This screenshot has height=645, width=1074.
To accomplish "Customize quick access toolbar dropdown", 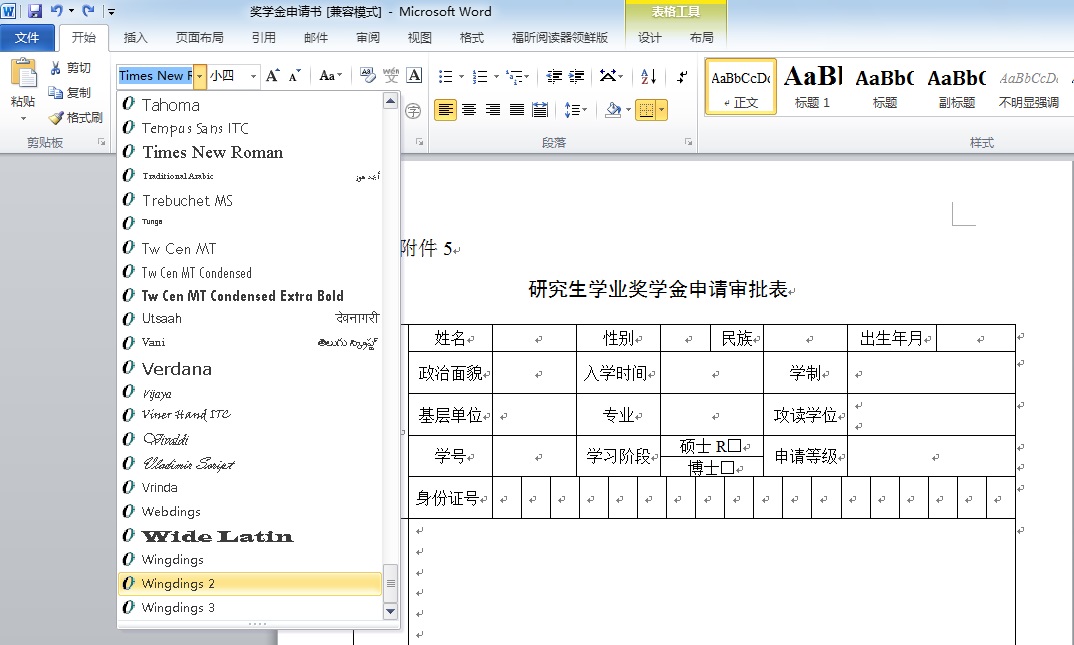I will [x=111, y=12].
